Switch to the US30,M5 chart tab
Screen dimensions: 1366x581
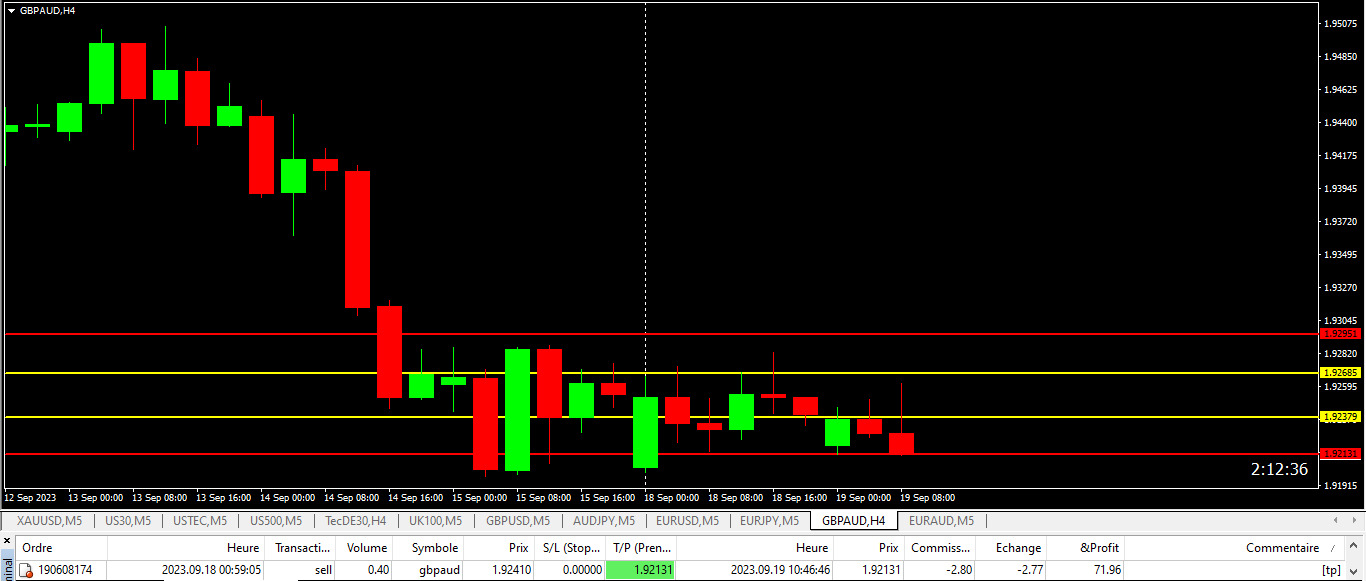pos(128,521)
